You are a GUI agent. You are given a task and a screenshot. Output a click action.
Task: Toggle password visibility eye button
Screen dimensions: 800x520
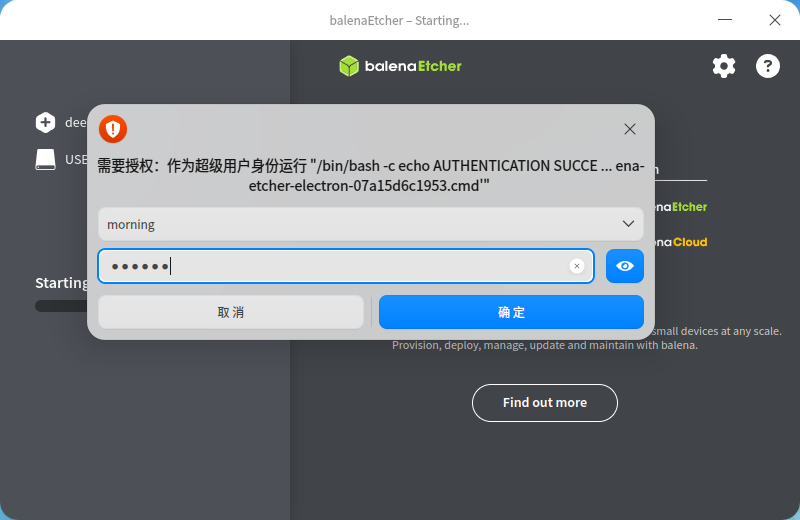[624, 266]
